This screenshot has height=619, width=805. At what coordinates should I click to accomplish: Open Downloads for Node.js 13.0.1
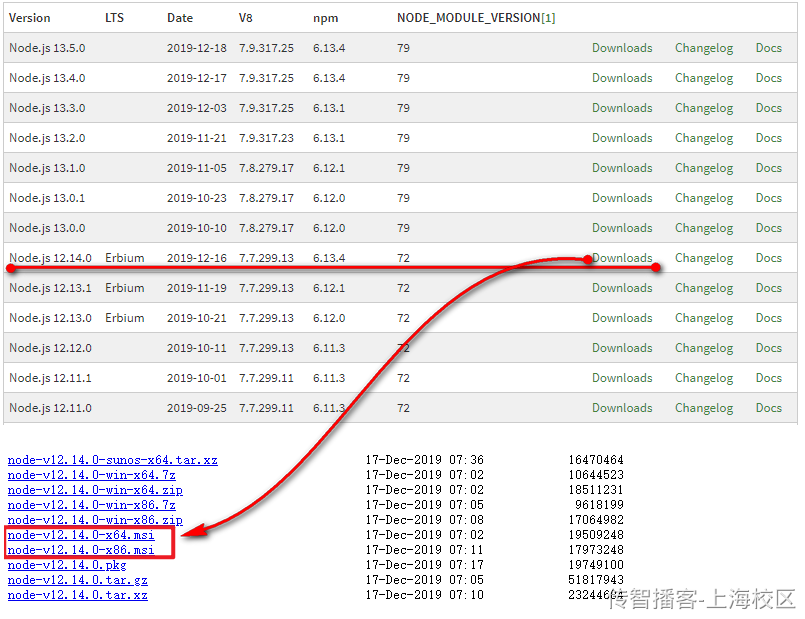click(x=622, y=198)
